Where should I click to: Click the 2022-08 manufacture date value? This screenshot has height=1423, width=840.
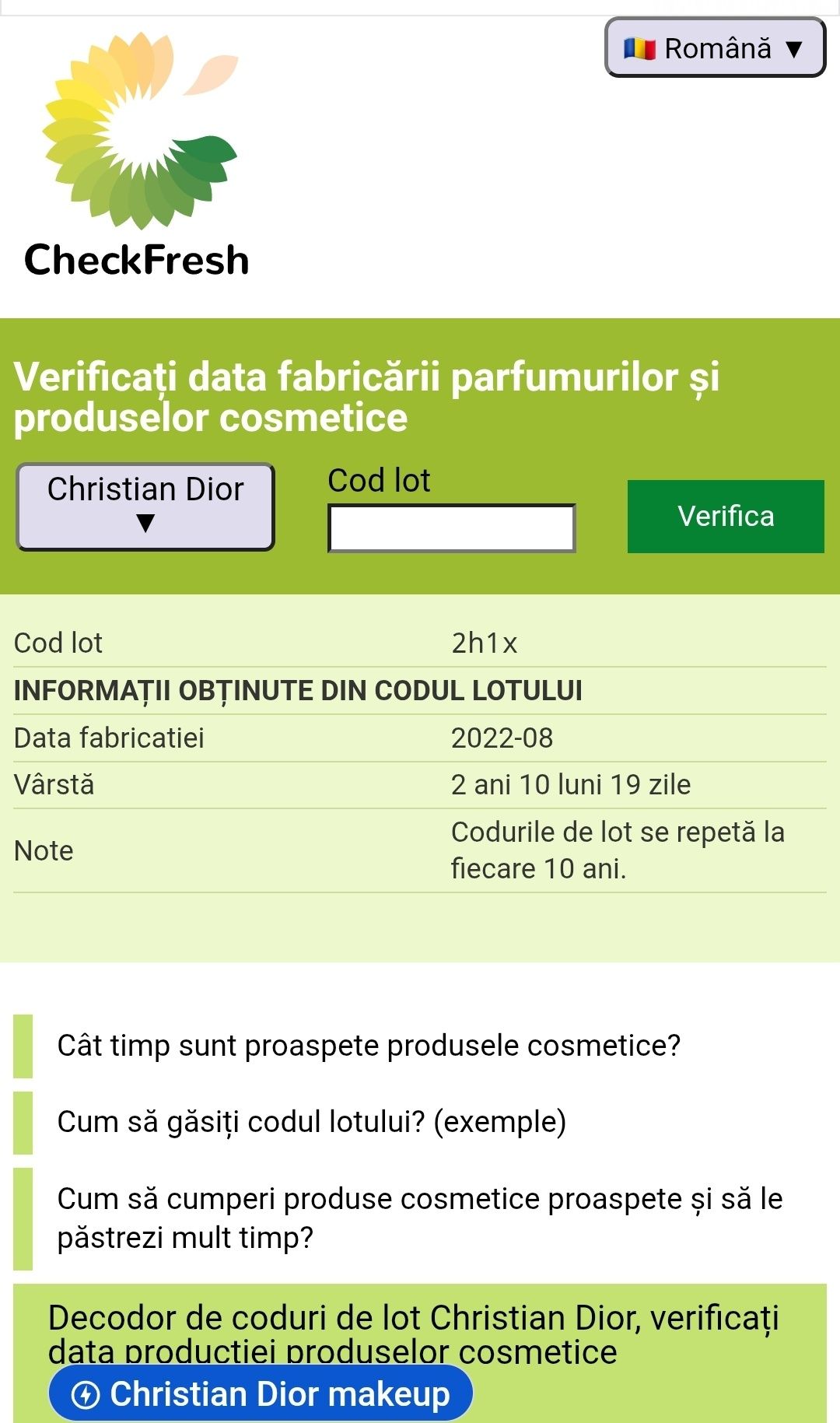[502, 738]
